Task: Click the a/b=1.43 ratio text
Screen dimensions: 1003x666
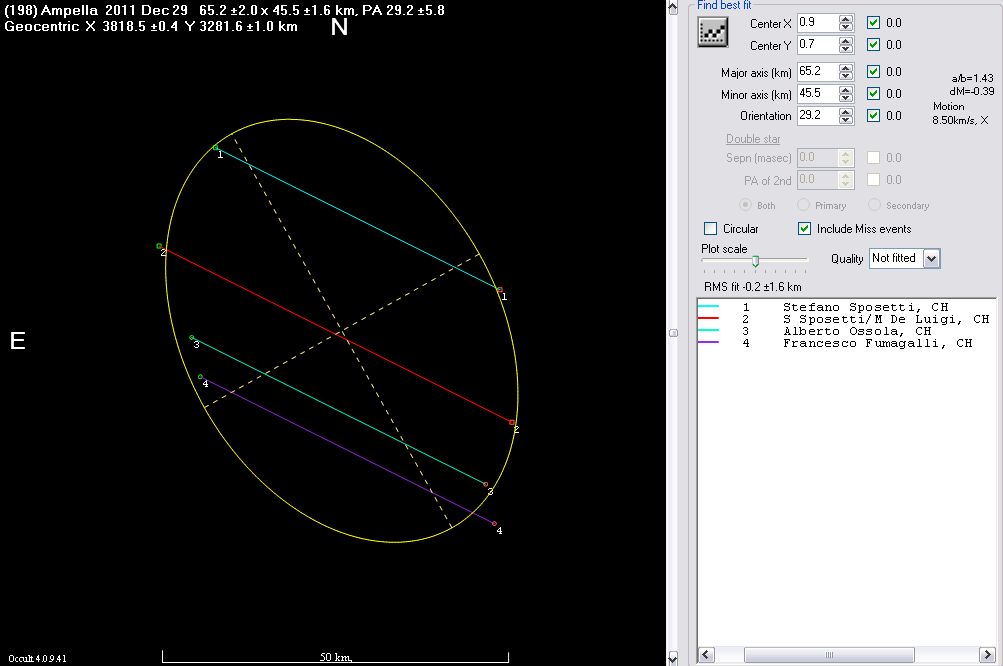Action: 972,78
